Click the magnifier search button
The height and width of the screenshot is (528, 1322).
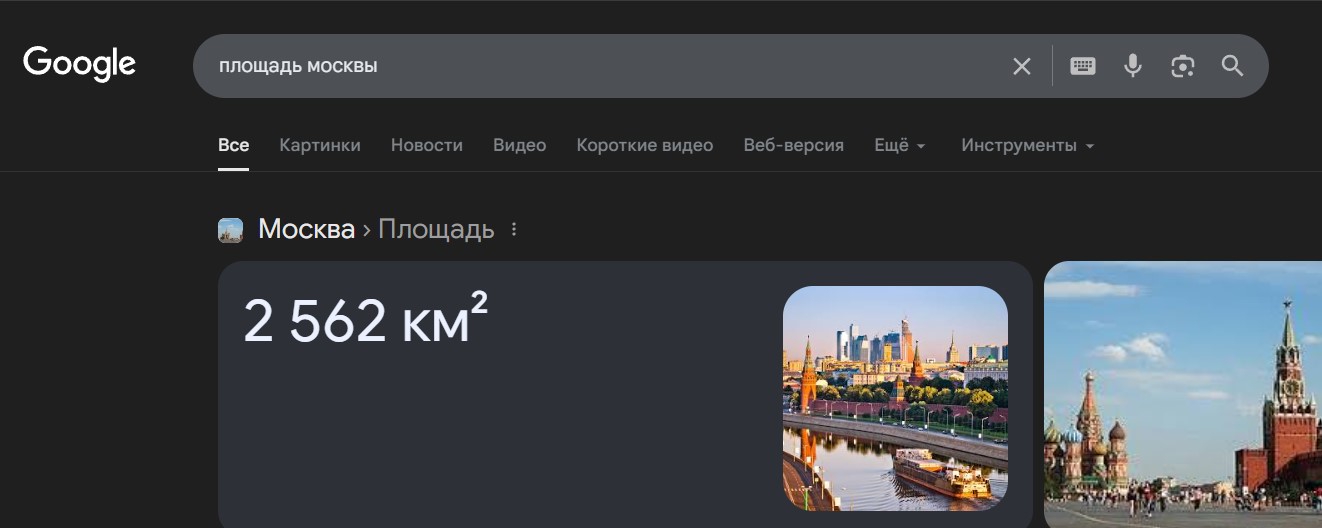pyautogui.click(x=1232, y=66)
